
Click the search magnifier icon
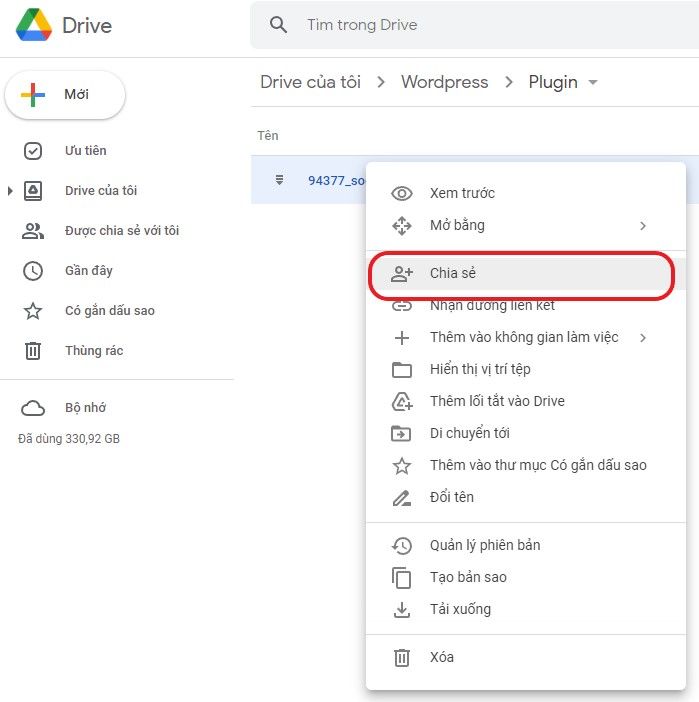point(280,25)
